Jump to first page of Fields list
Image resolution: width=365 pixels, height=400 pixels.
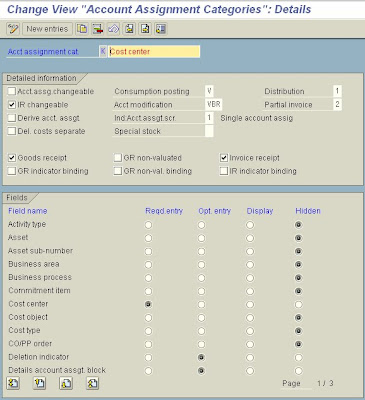point(13,383)
